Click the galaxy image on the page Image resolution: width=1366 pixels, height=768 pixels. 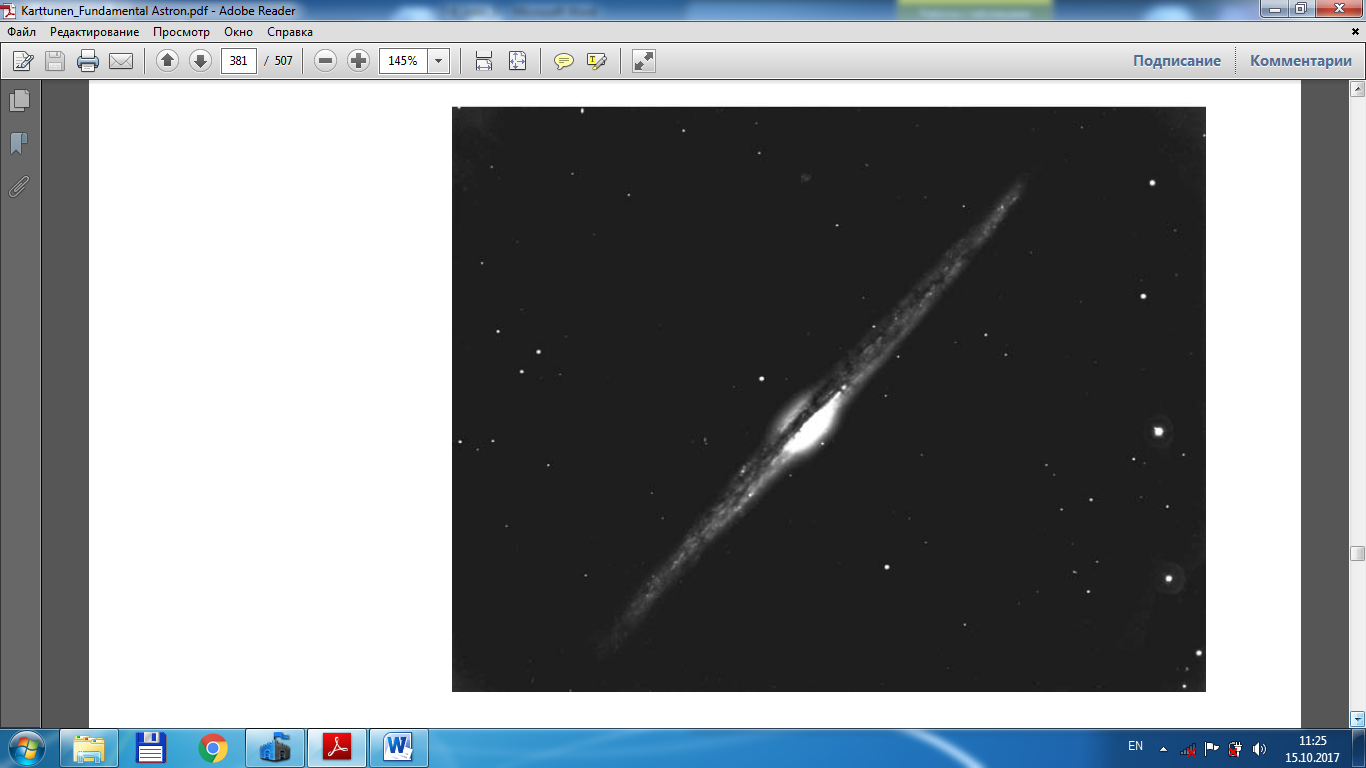click(x=828, y=399)
